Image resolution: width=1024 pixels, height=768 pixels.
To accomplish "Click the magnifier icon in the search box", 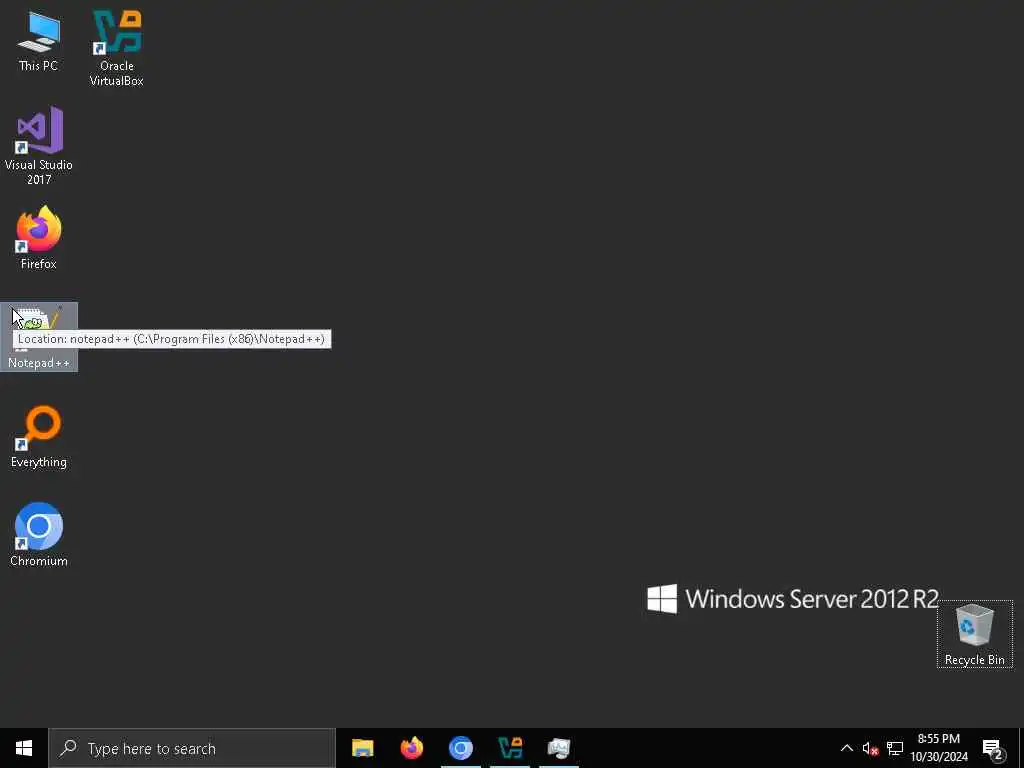I will (68, 748).
